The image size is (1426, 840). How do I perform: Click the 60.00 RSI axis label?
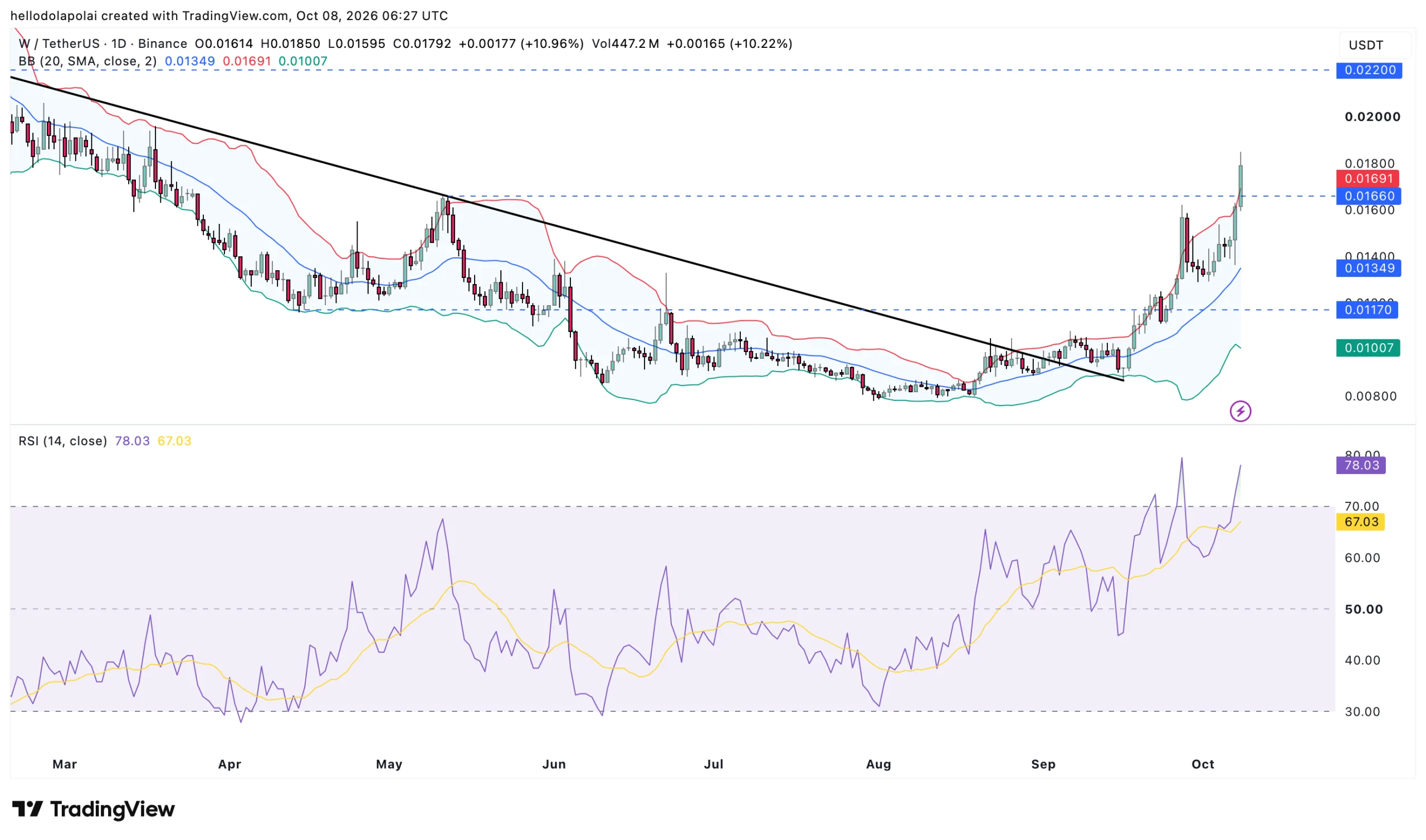pyautogui.click(x=1362, y=558)
